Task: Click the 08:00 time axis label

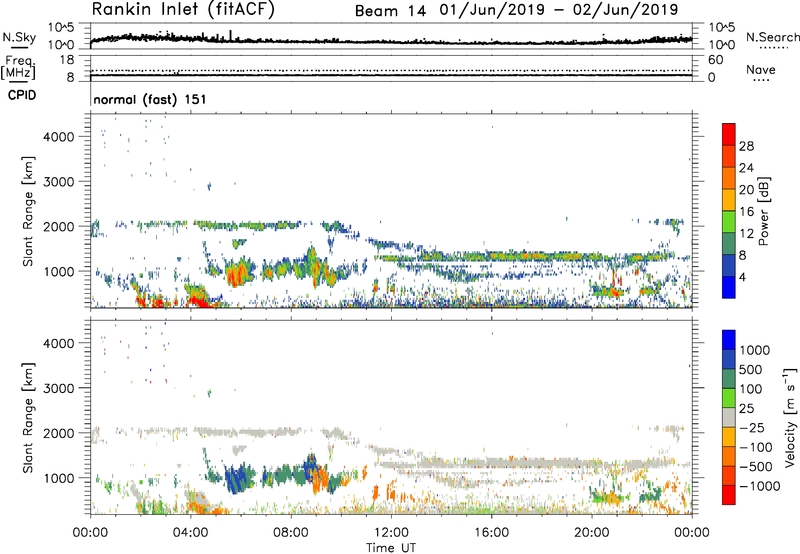Action: tap(291, 533)
